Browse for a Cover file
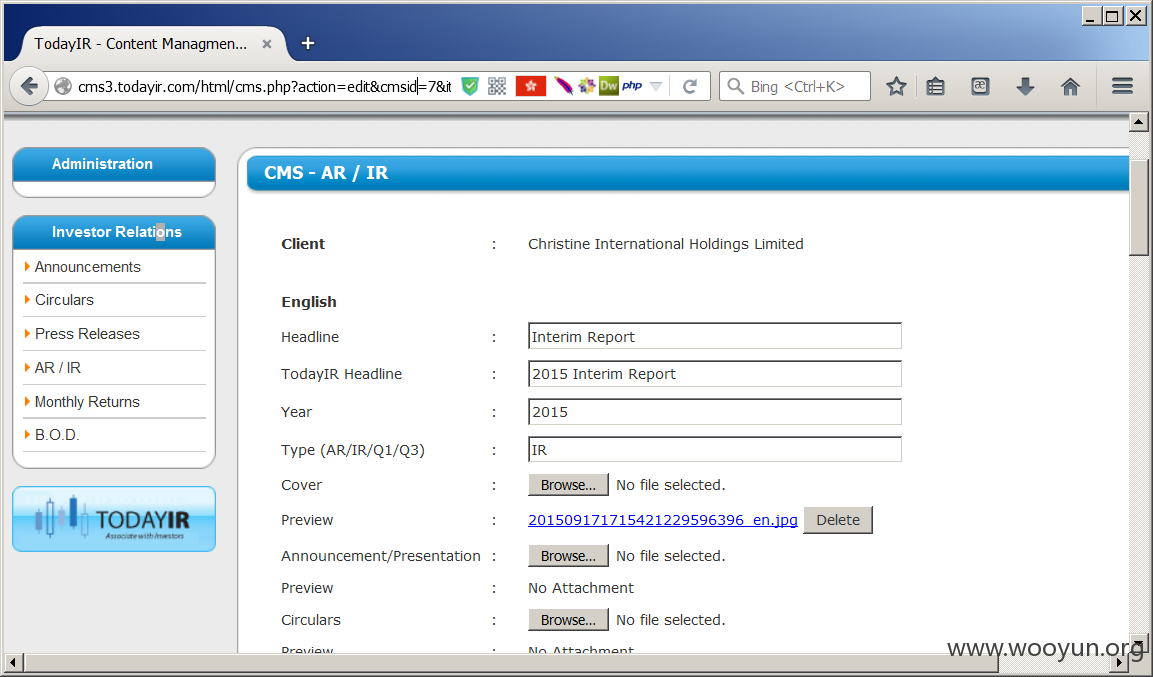 coord(568,485)
